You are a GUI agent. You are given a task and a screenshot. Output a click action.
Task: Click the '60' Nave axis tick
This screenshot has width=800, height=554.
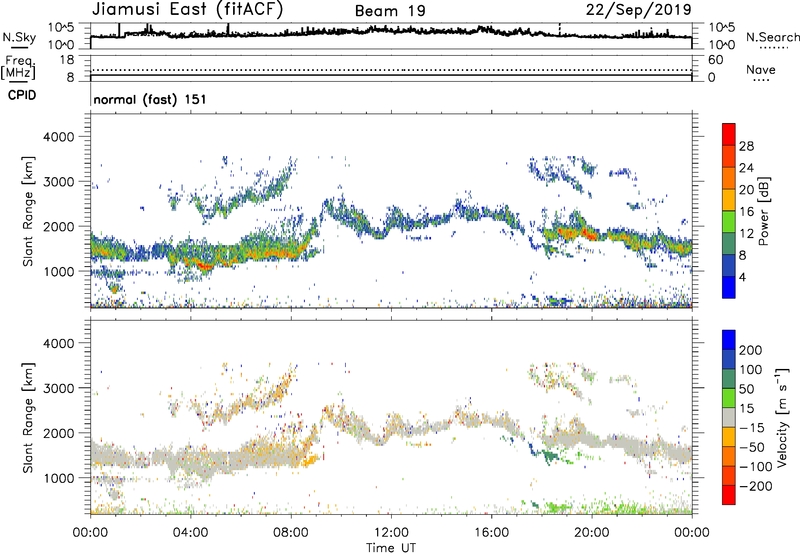[x=715, y=60]
